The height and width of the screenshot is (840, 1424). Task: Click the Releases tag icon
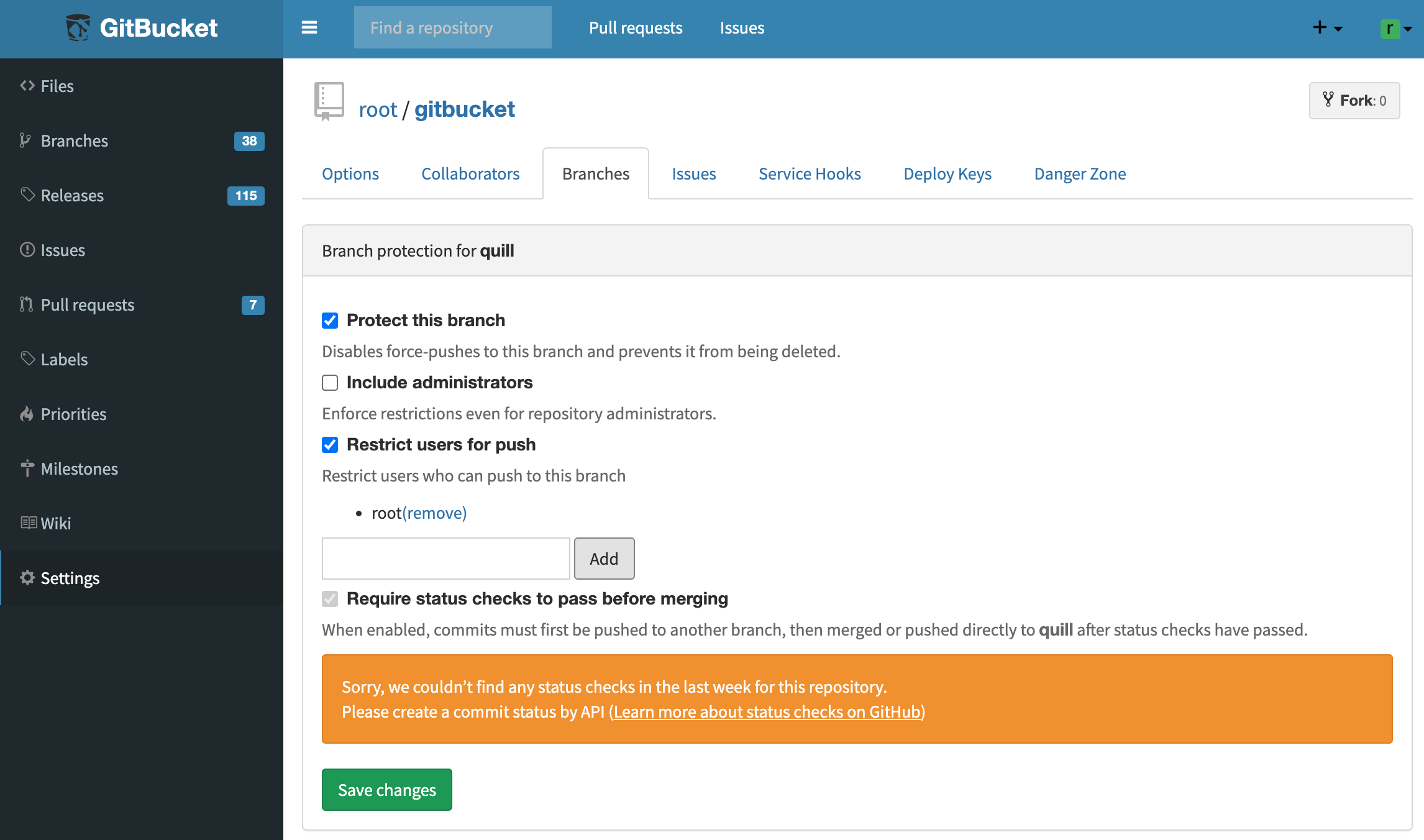[x=27, y=195]
